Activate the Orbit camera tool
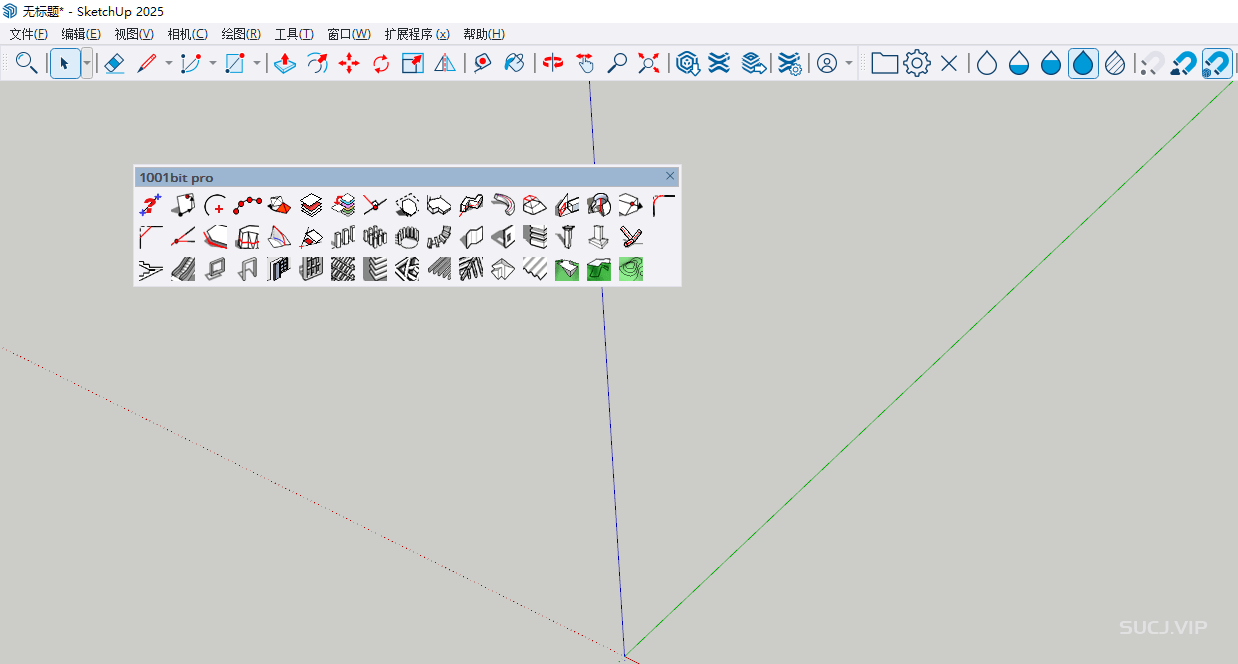The image size is (1238, 664). tap(553, 63)
